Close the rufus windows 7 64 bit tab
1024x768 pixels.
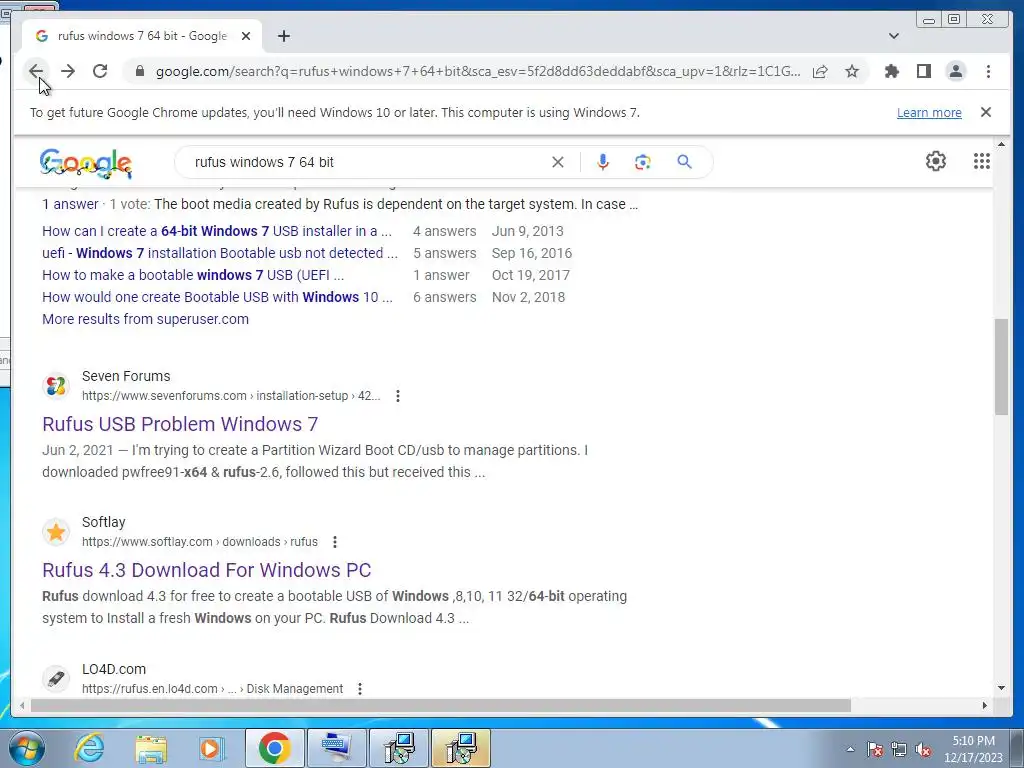246,36
